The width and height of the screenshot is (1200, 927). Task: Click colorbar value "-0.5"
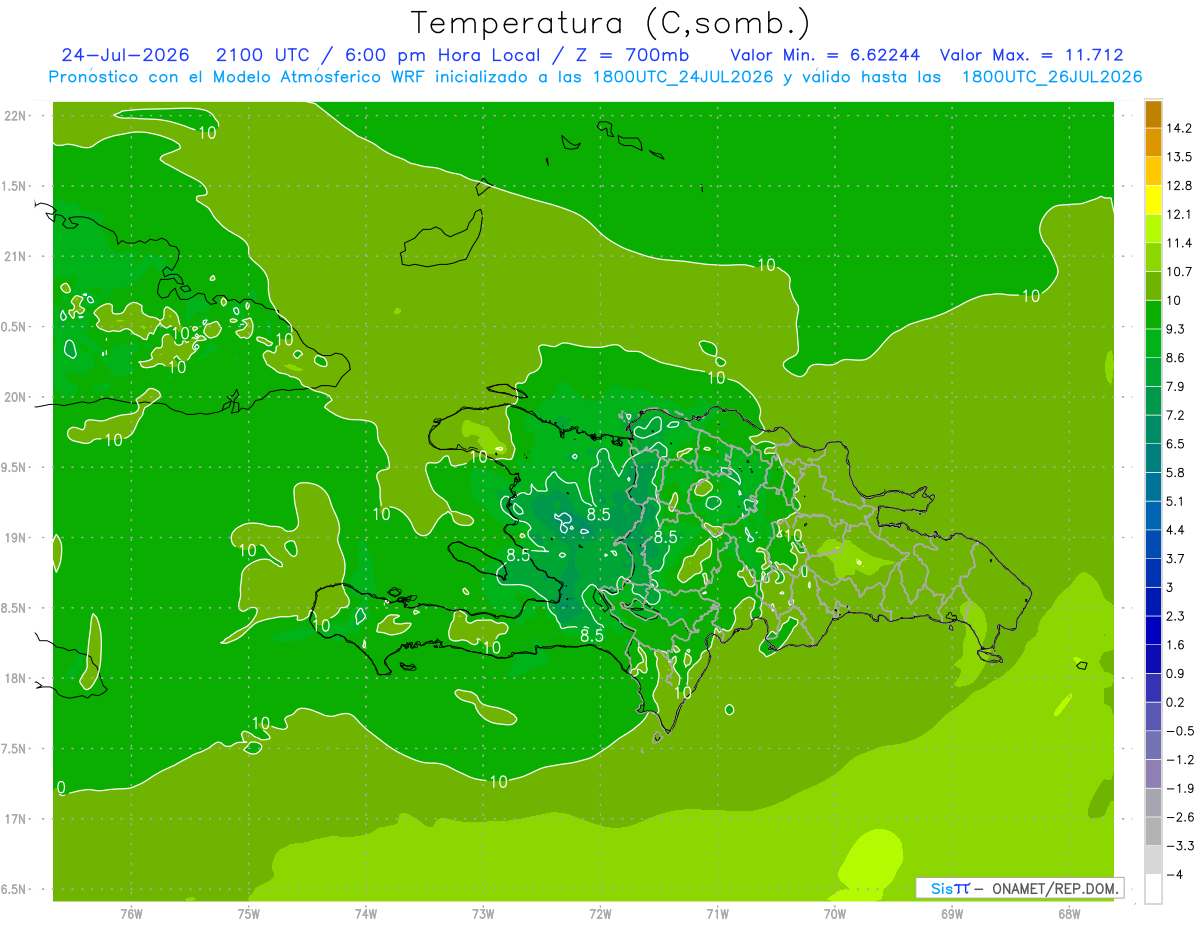tap(1180, 731)
